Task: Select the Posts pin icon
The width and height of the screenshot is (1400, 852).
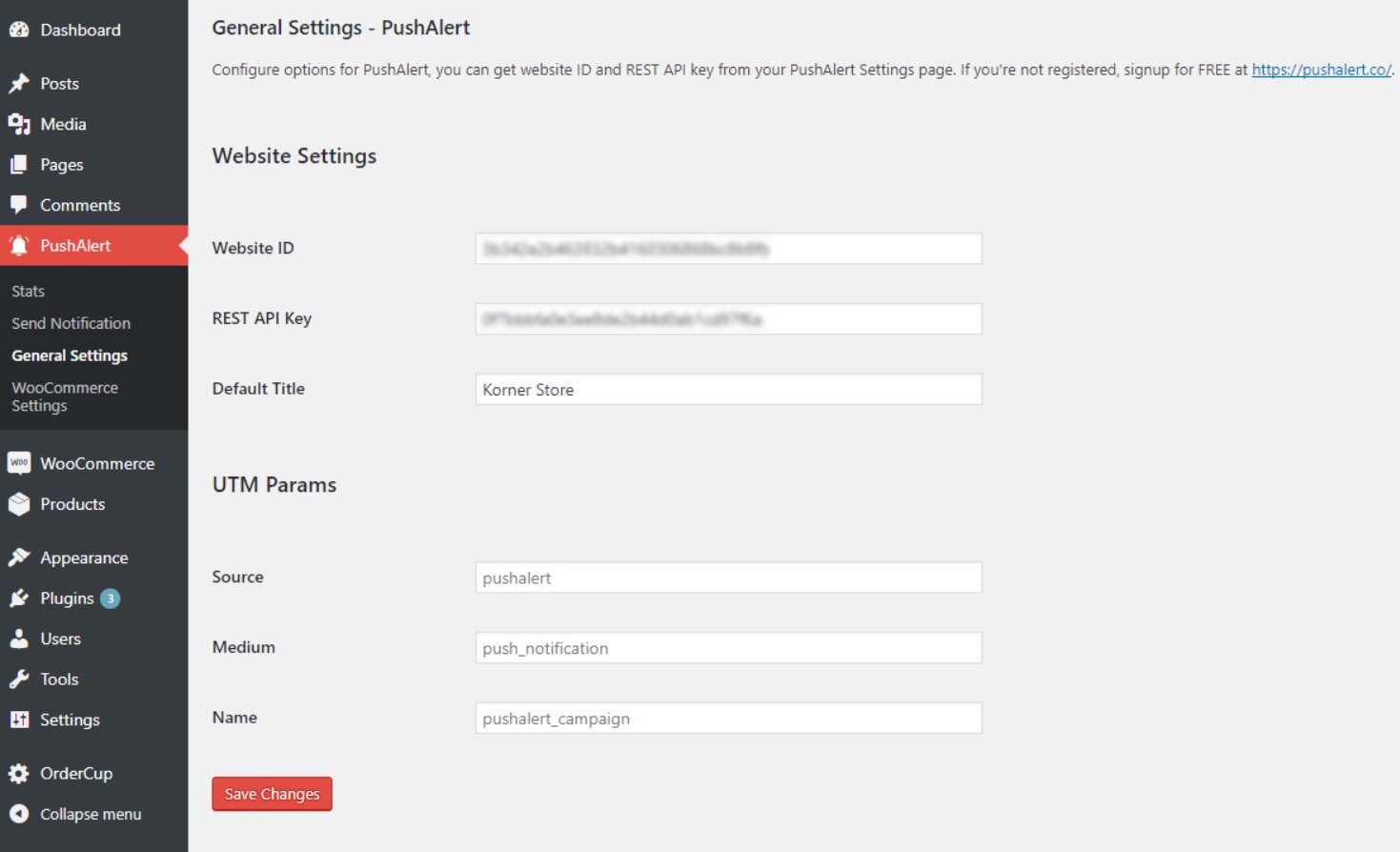Action: click(x=19, y=83)
